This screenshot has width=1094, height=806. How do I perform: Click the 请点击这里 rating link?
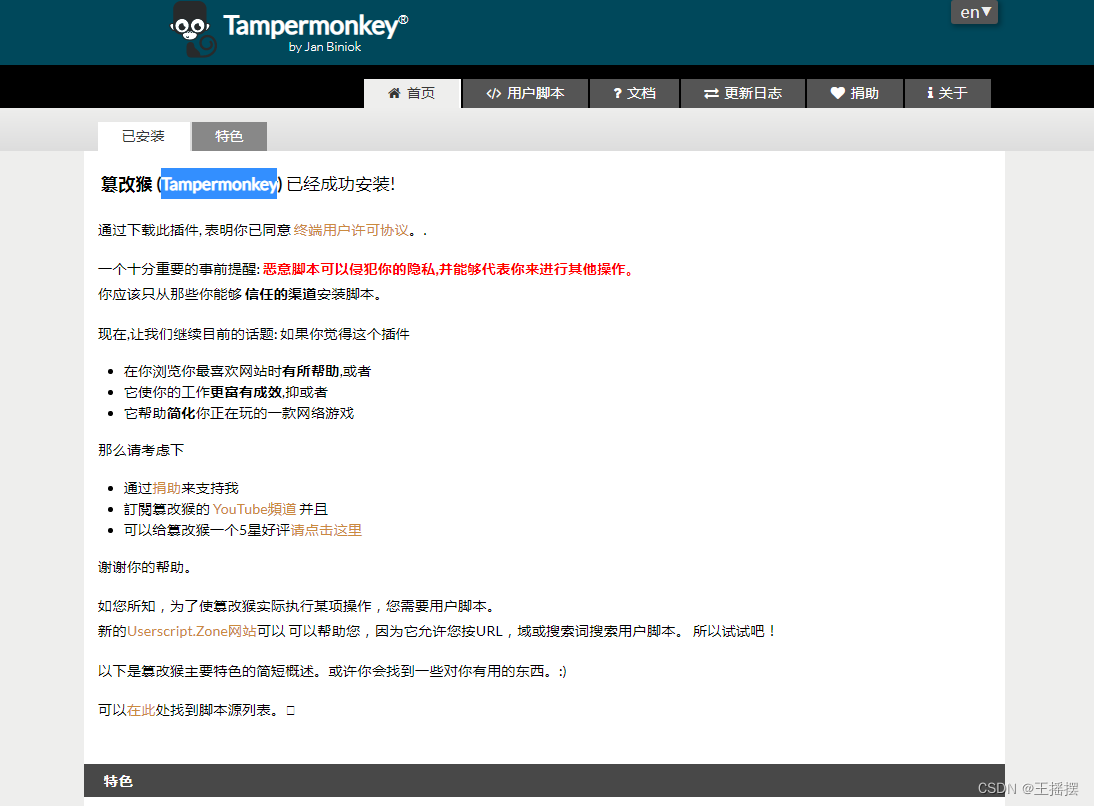[326, 530]
